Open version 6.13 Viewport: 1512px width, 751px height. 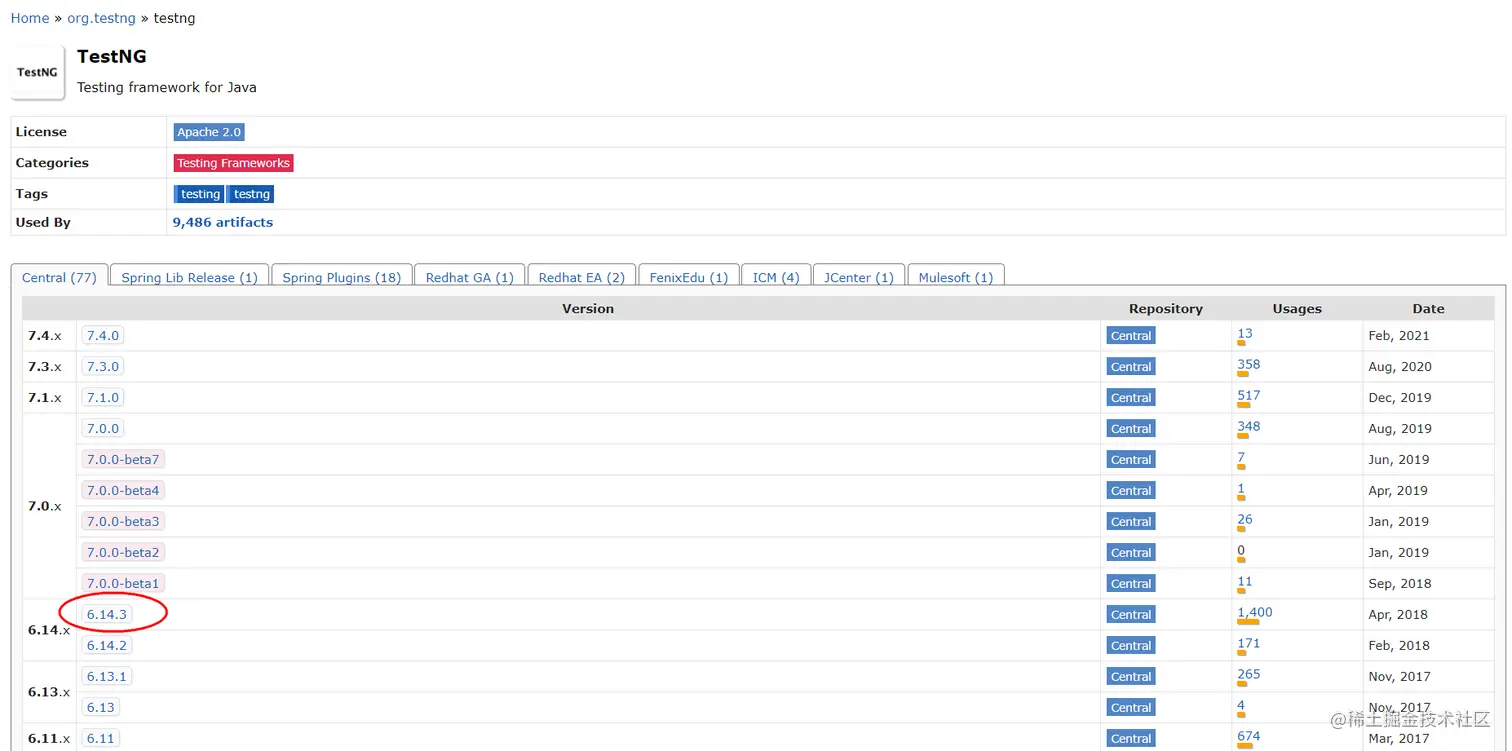(101, 708)
